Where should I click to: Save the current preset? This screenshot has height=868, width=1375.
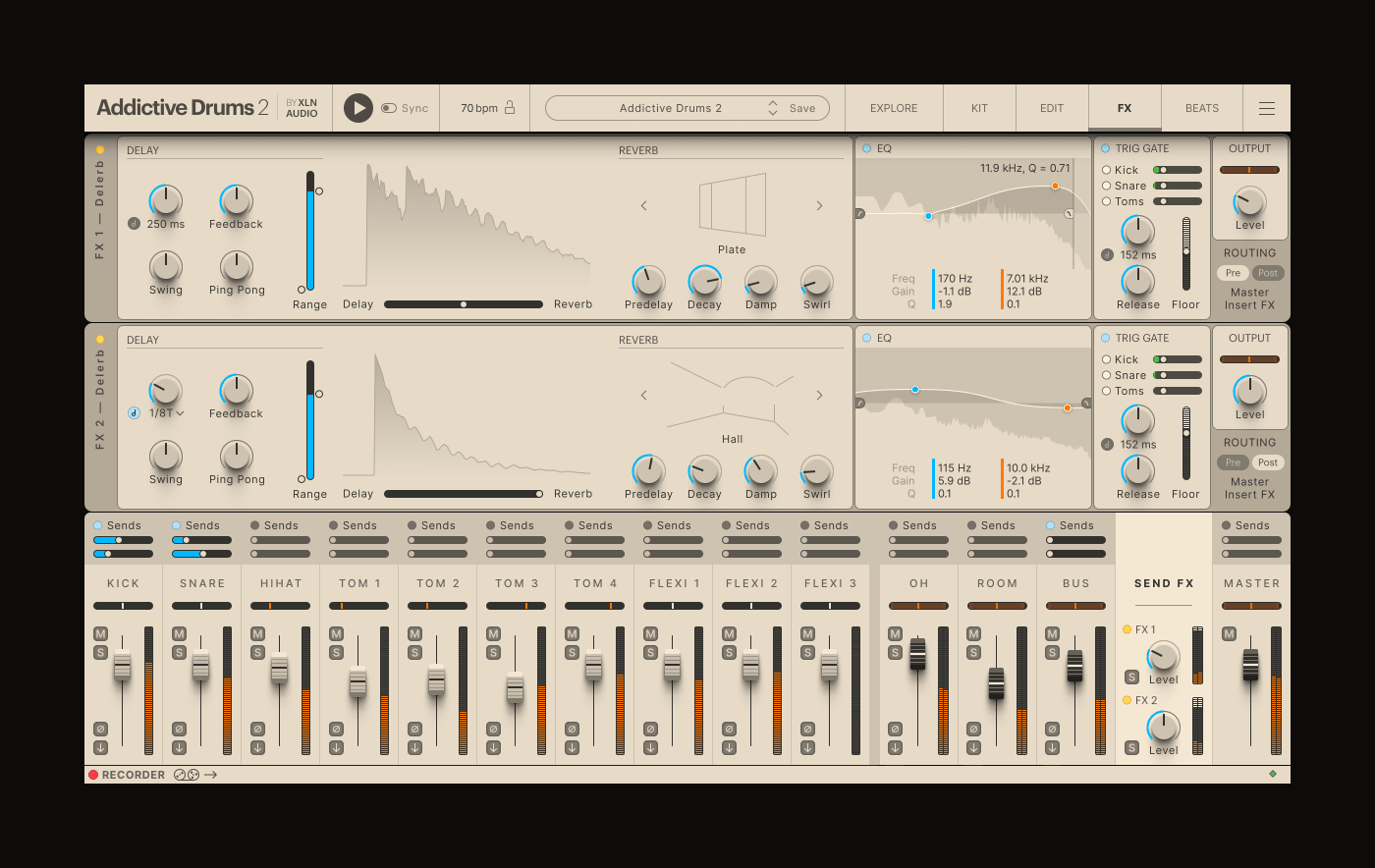pos(802,108)
